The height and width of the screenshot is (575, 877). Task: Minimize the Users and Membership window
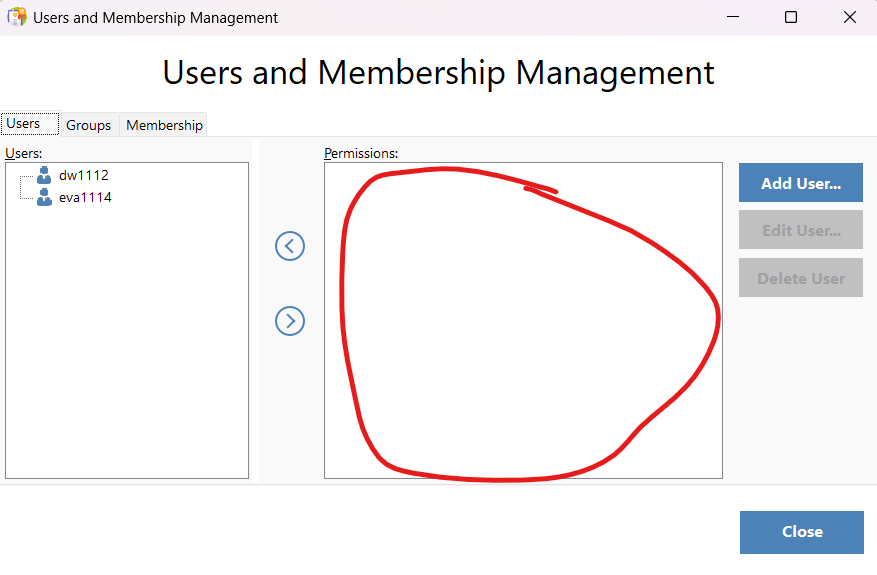[733, 17]
